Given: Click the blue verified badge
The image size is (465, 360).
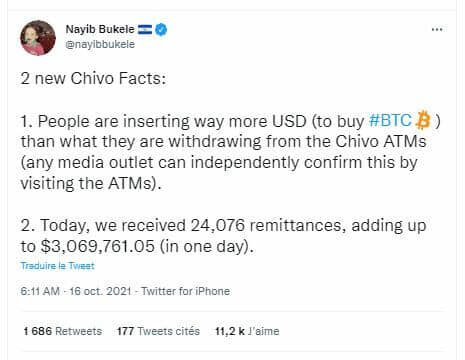Looking at the screenshot, I should [161, 30].
